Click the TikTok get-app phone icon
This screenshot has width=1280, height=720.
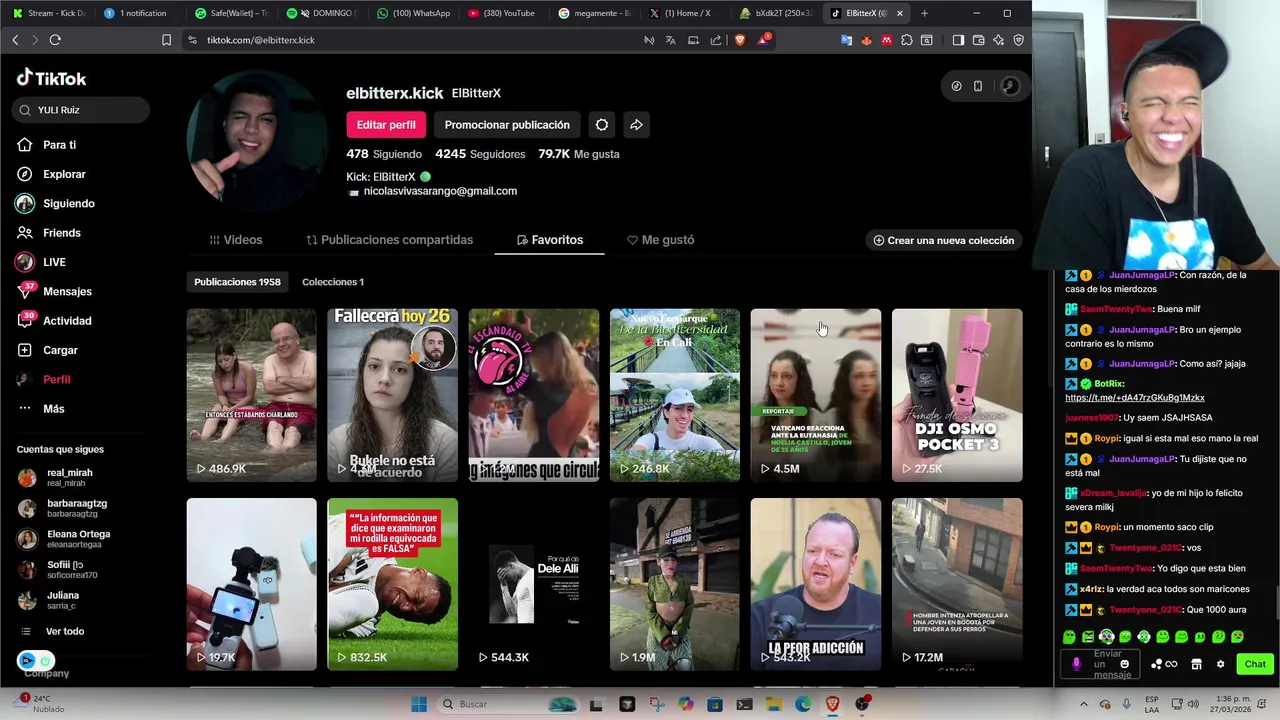(978, 86)
